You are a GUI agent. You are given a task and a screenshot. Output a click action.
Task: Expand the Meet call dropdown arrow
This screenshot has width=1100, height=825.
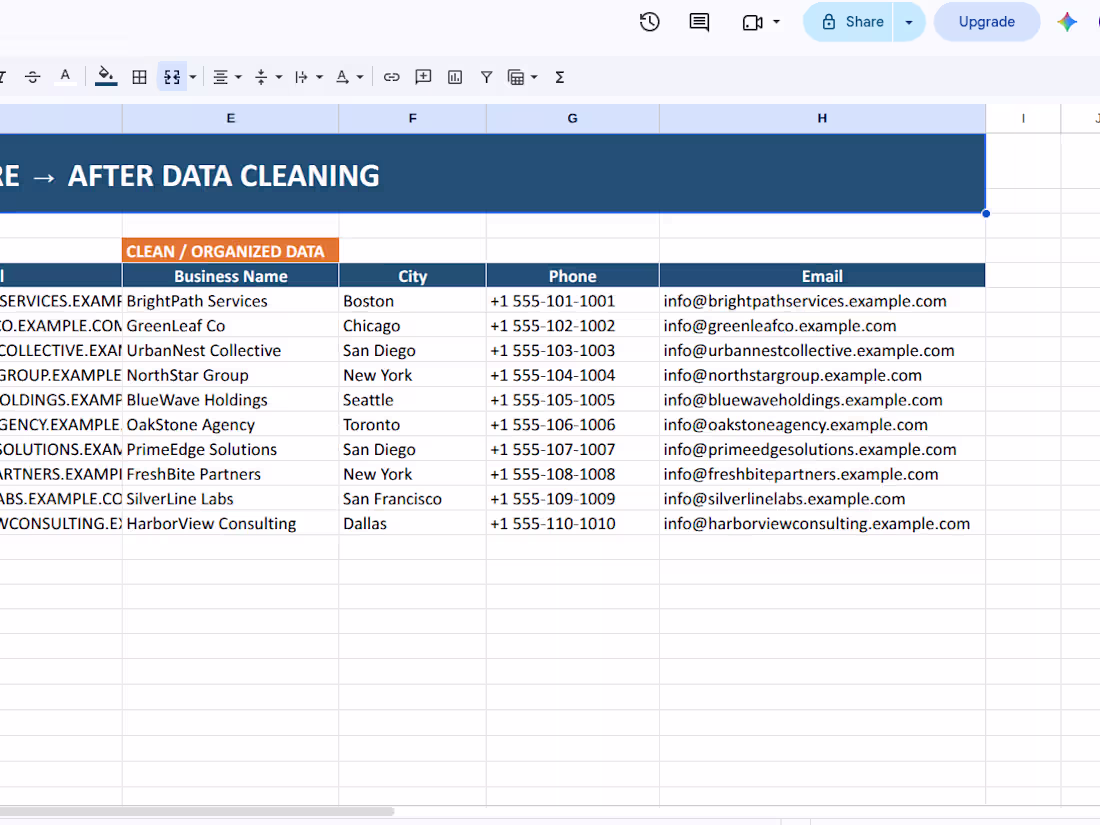777,22
